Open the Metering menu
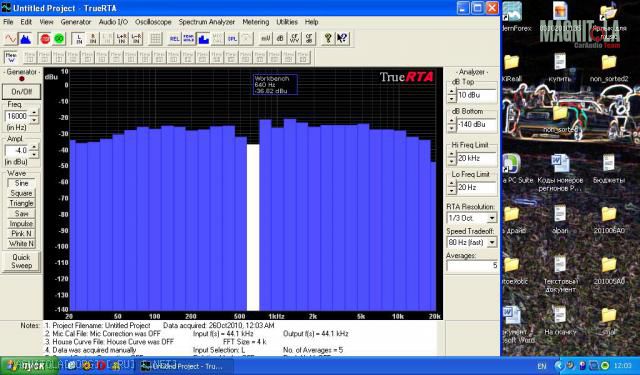Viewport: 640px width, 375px height. coord(256,22)
